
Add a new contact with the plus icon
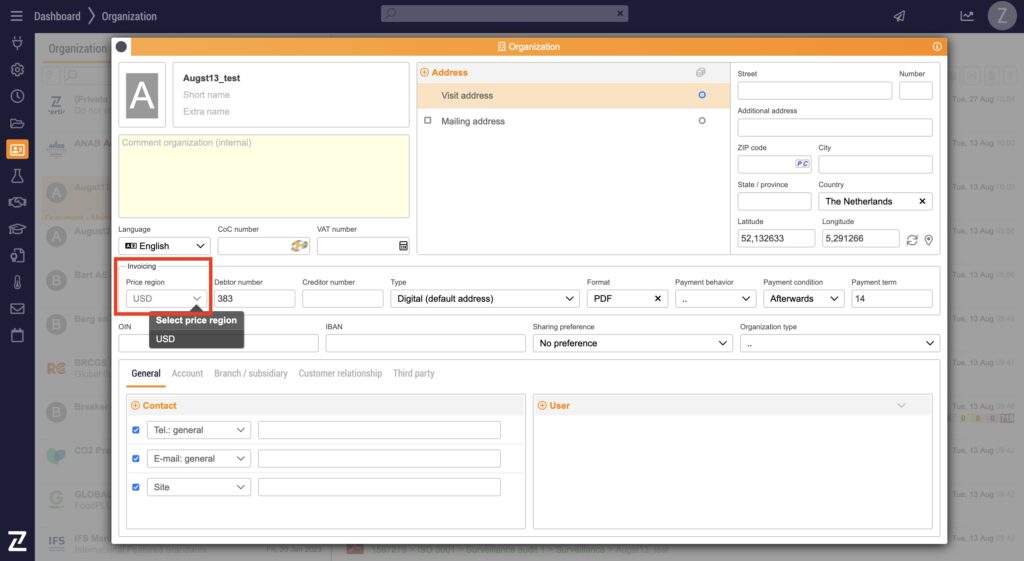pyautogui.click(x=135, y=405)
